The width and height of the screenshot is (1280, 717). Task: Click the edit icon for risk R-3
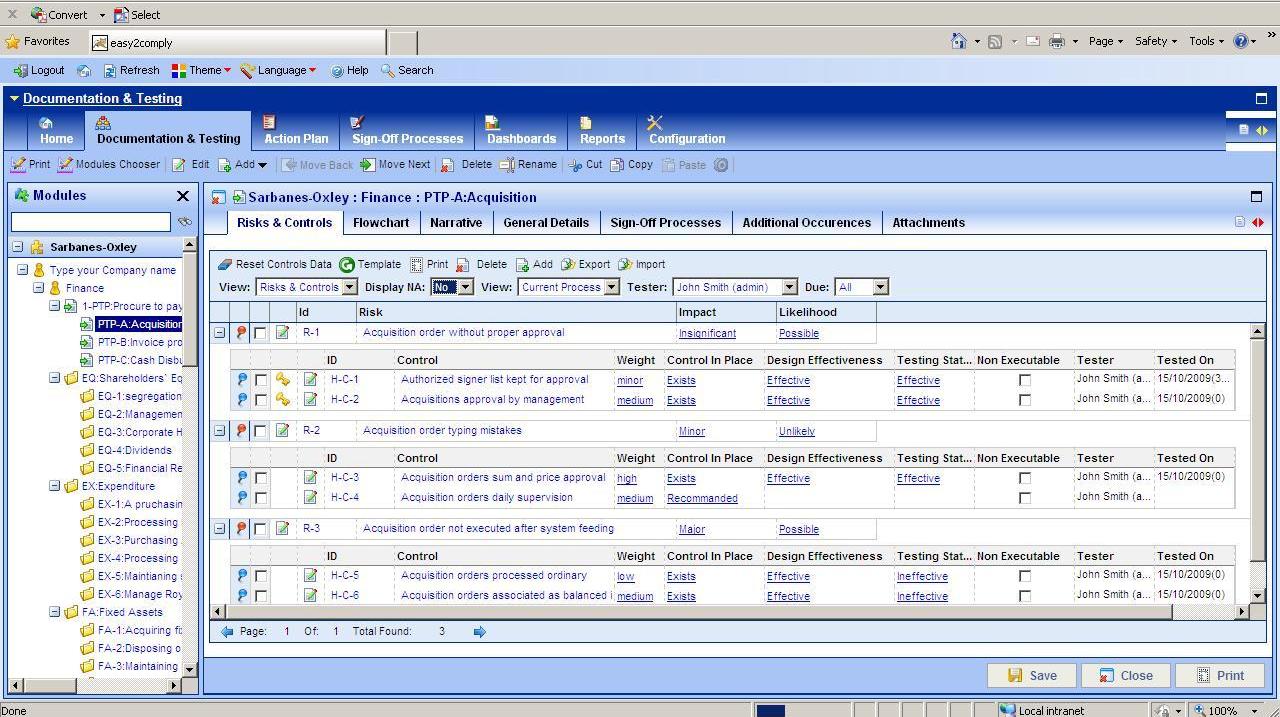point(282,529)
